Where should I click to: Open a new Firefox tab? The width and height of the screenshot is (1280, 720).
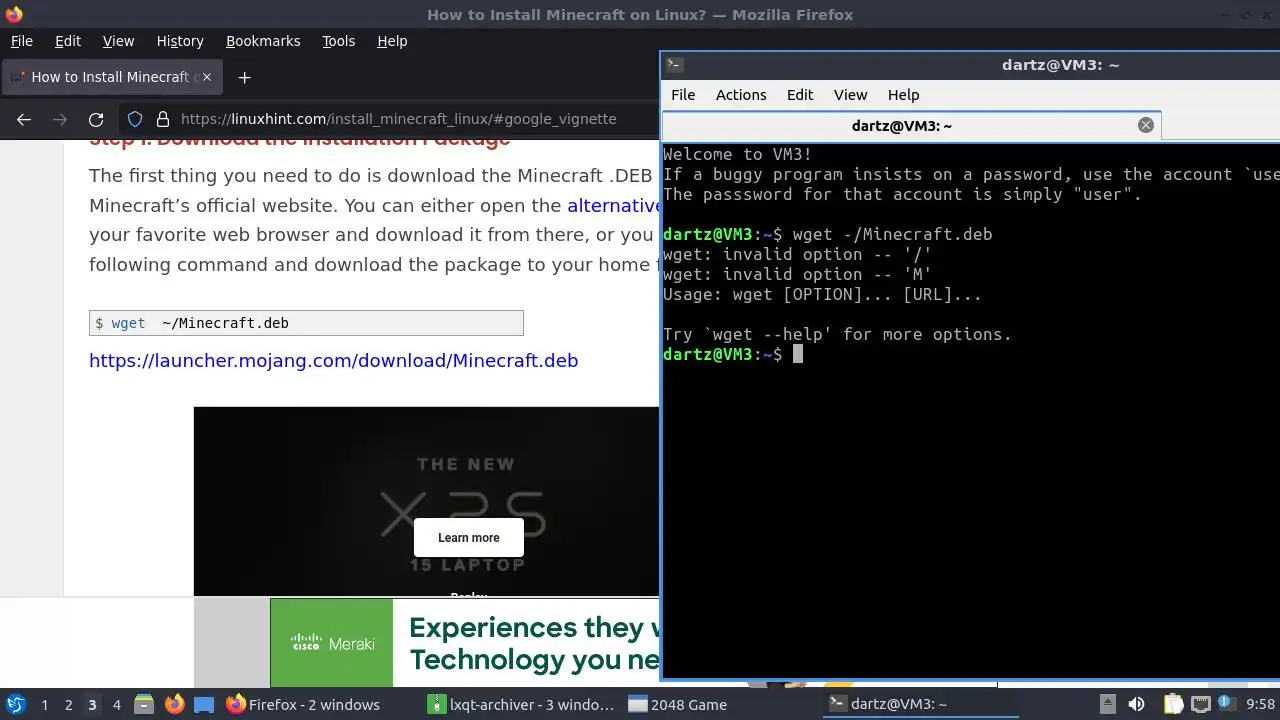(244, 77)
